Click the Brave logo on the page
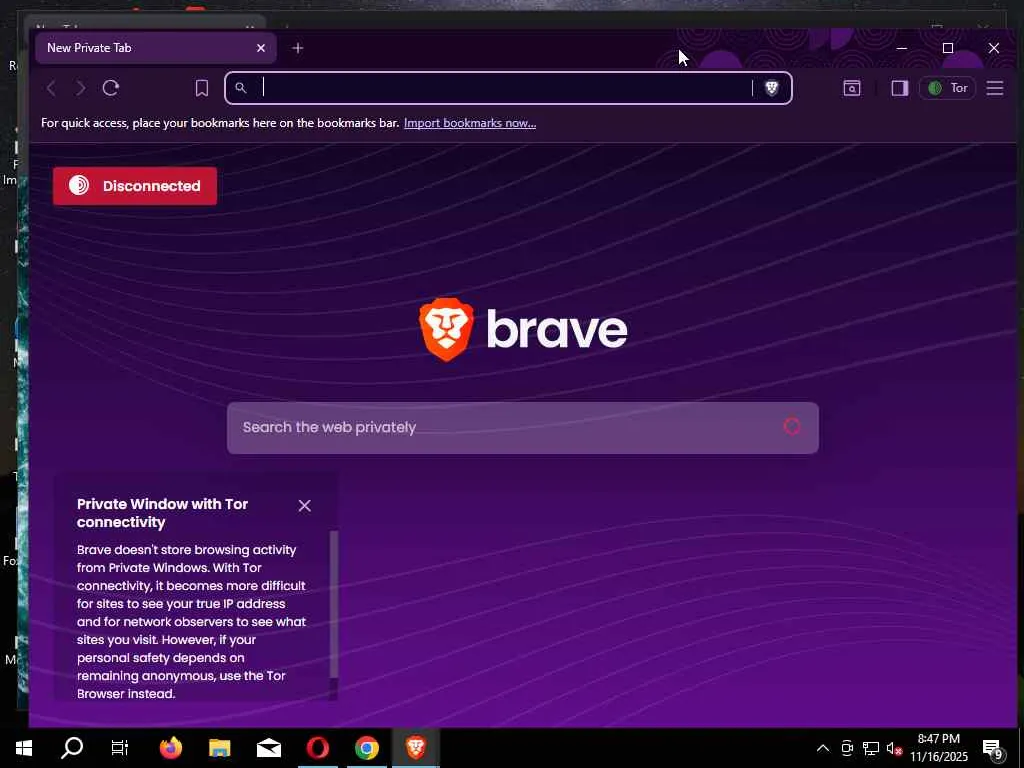The width and height of the screenshot is (1024, 768). click(523, 330)
